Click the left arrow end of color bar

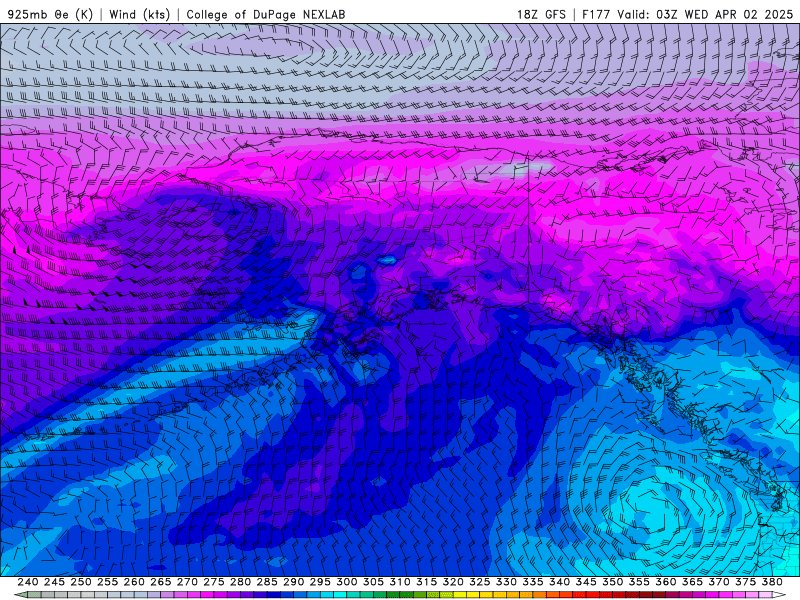[x=20, y=595]
